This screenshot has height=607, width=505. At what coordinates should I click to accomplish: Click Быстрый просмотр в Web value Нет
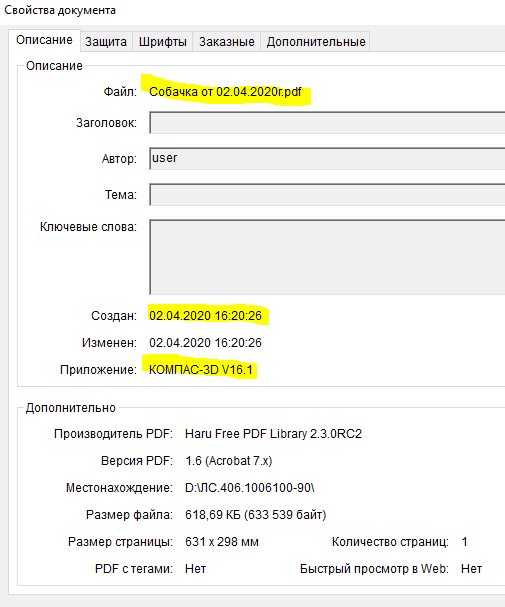(471, 569)
